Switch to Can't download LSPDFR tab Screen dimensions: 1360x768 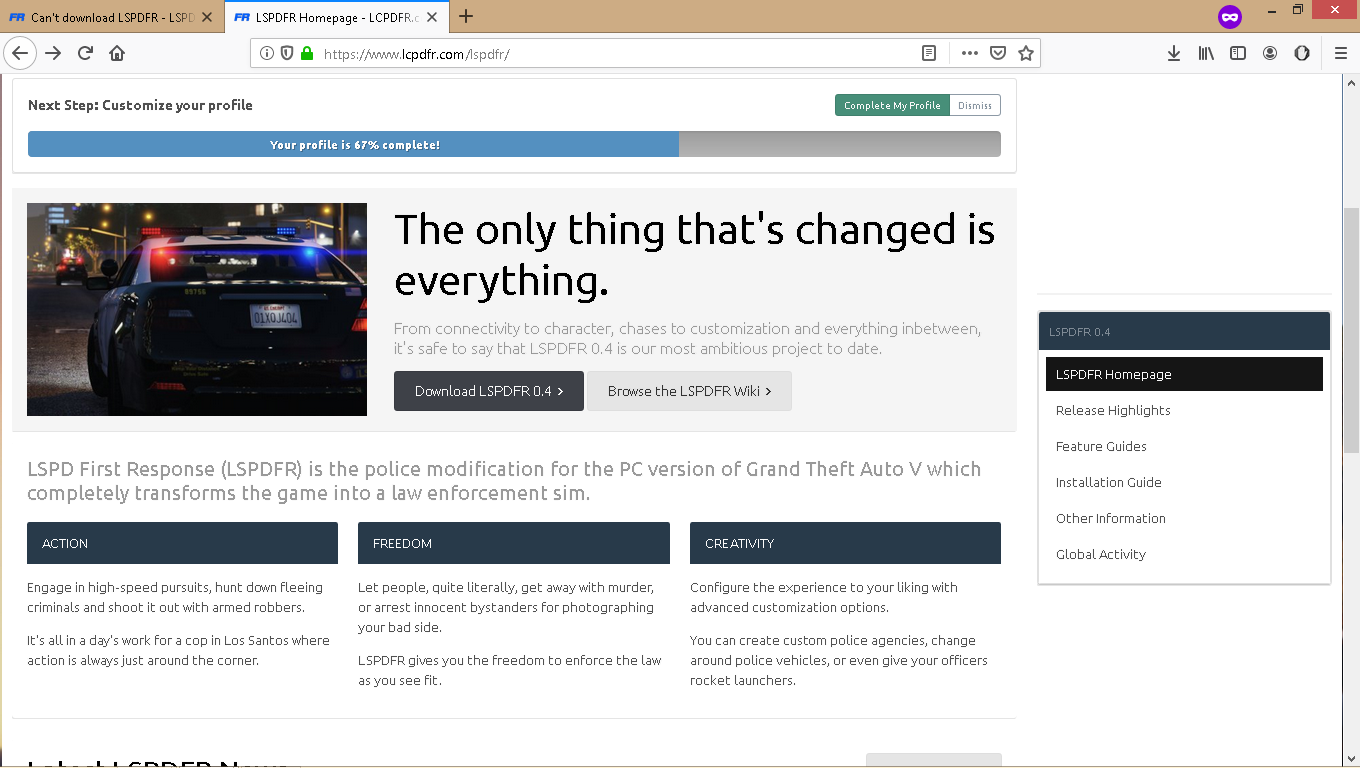click(111, 17)
